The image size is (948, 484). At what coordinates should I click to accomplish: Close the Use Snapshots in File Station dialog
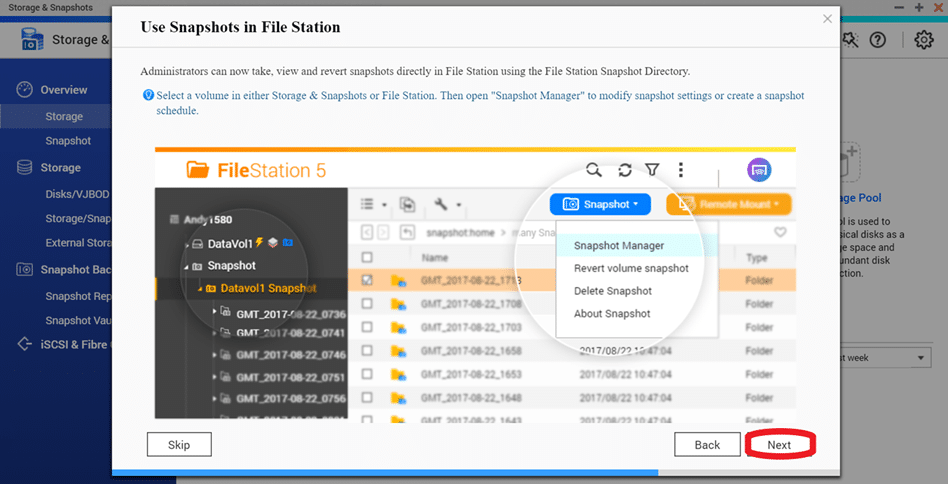[x=828, y=19]
